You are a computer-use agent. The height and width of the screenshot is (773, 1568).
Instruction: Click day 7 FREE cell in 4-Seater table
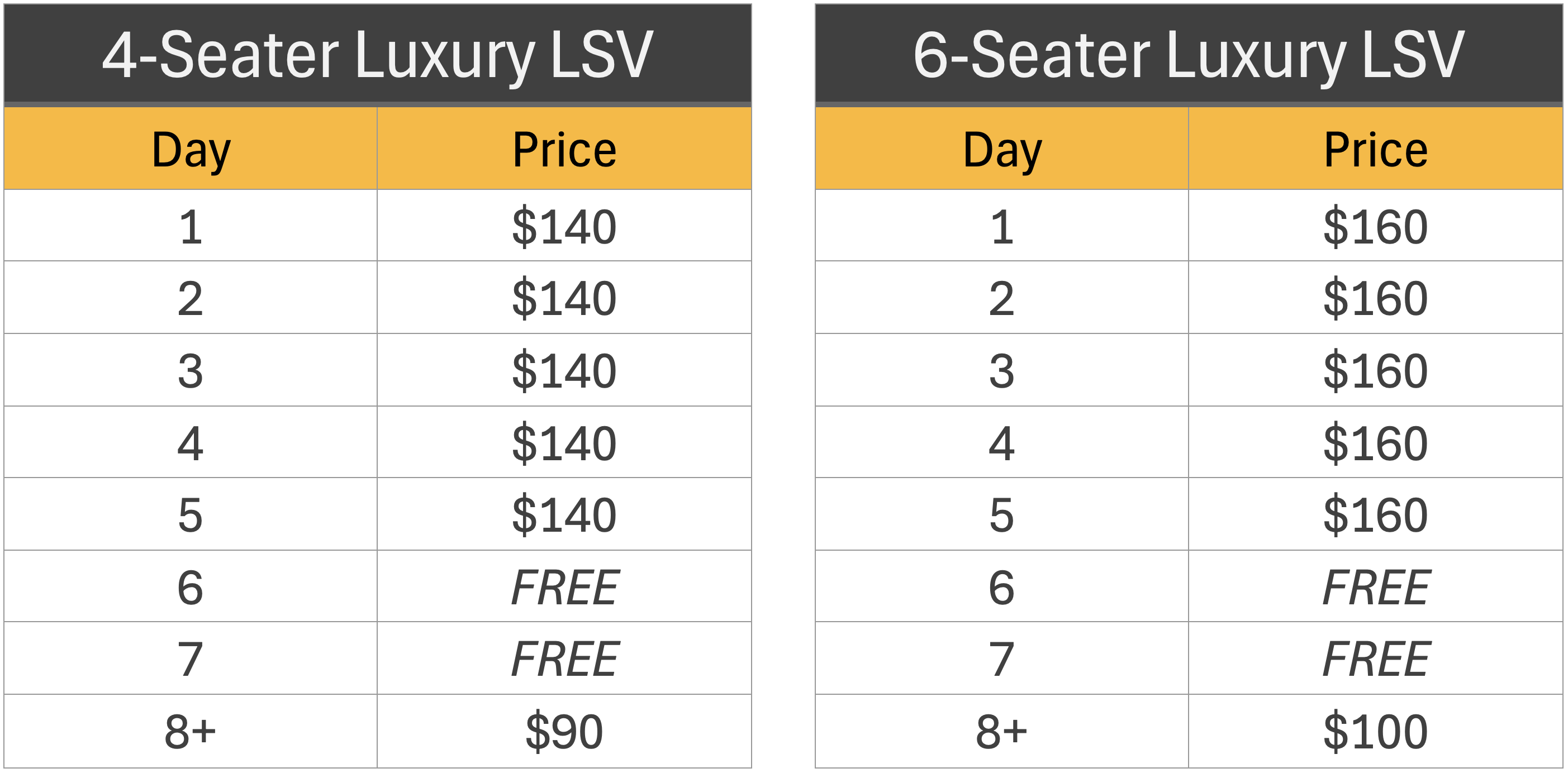[x=564, y=658]
